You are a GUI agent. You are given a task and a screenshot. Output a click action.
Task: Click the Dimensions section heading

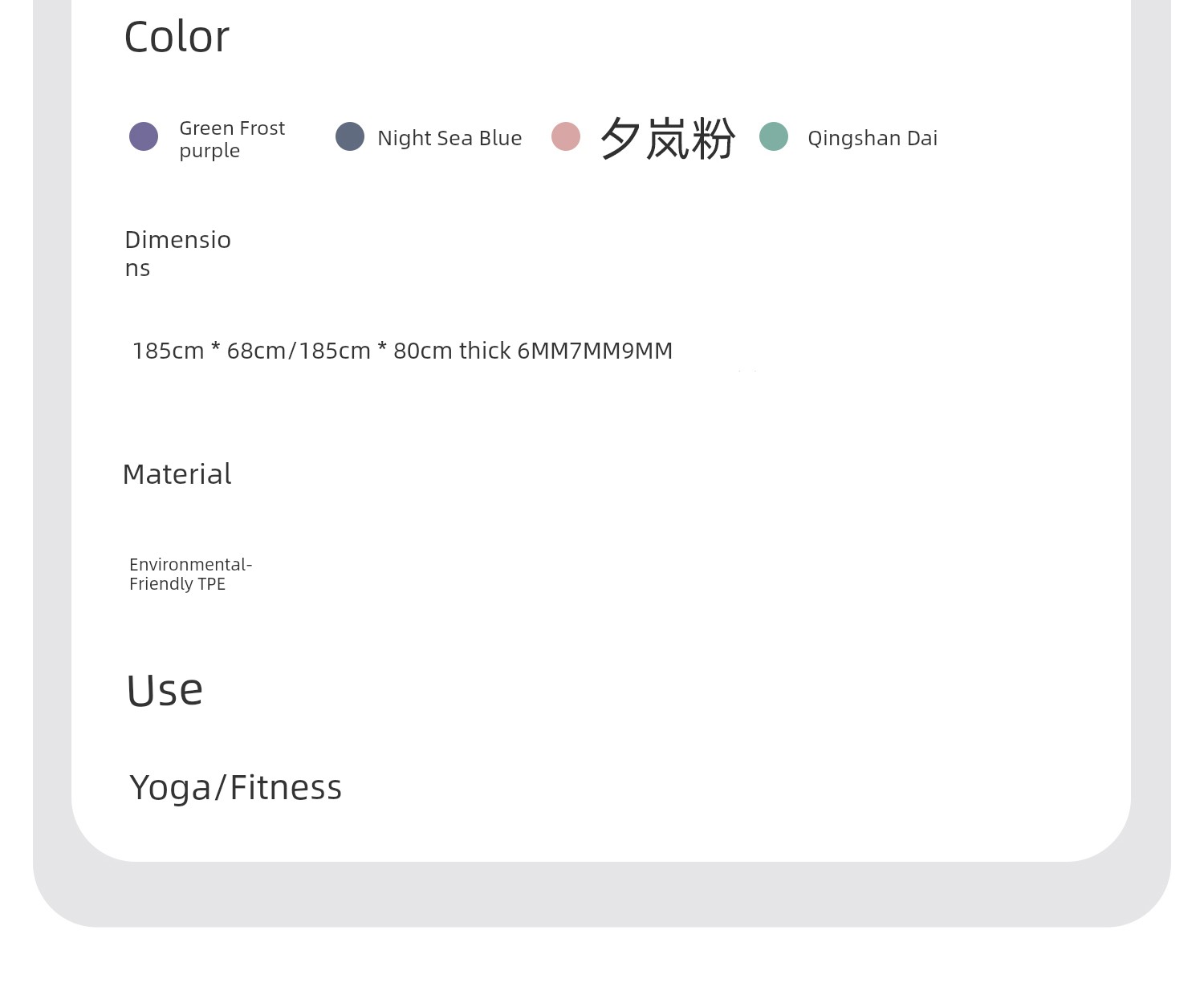177,254
